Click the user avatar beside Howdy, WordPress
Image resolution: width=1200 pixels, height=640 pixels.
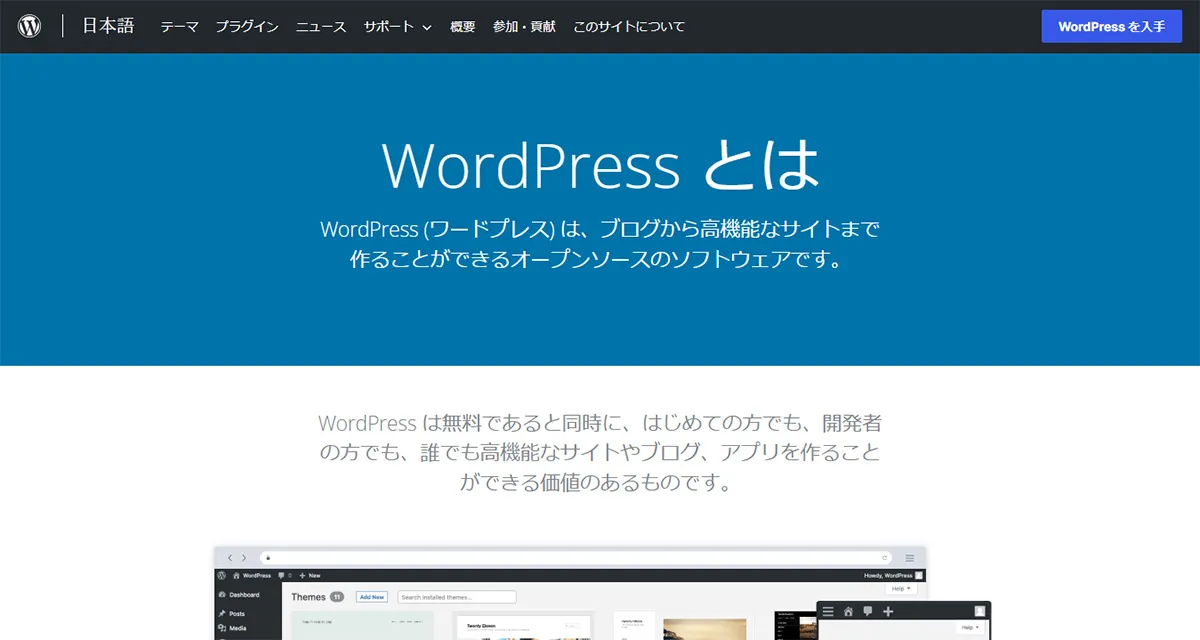(917, 575)
